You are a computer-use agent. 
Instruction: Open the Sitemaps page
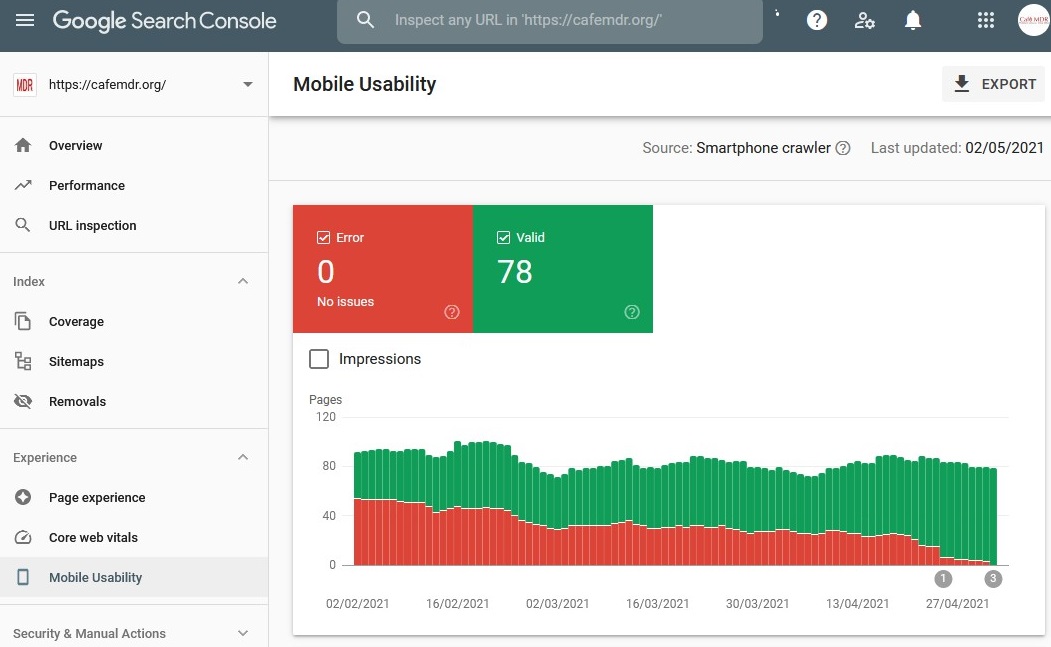[x=76, y=362]
